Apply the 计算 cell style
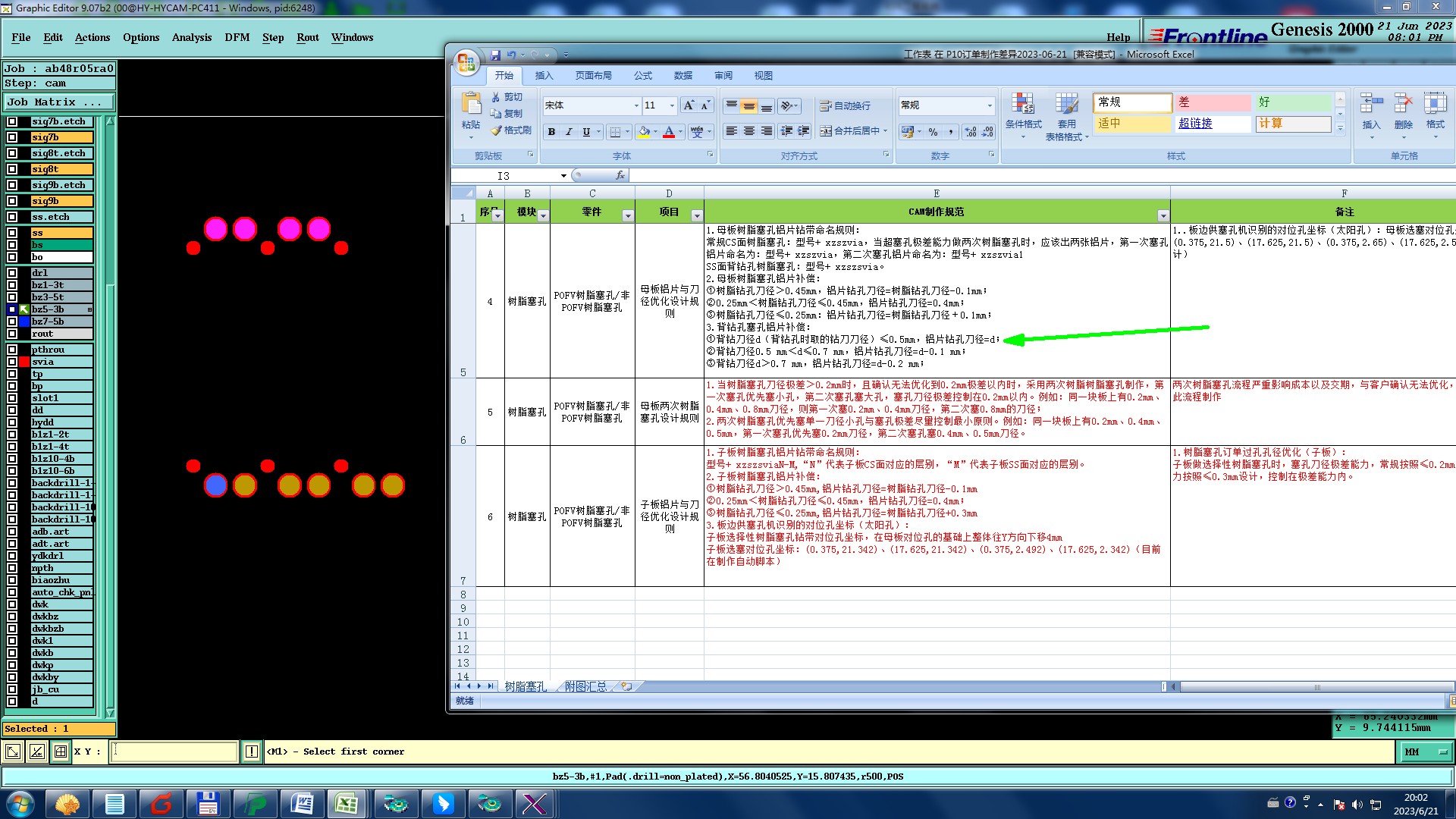This screenshot has width=1456, height=819. tap(1293, 124)
